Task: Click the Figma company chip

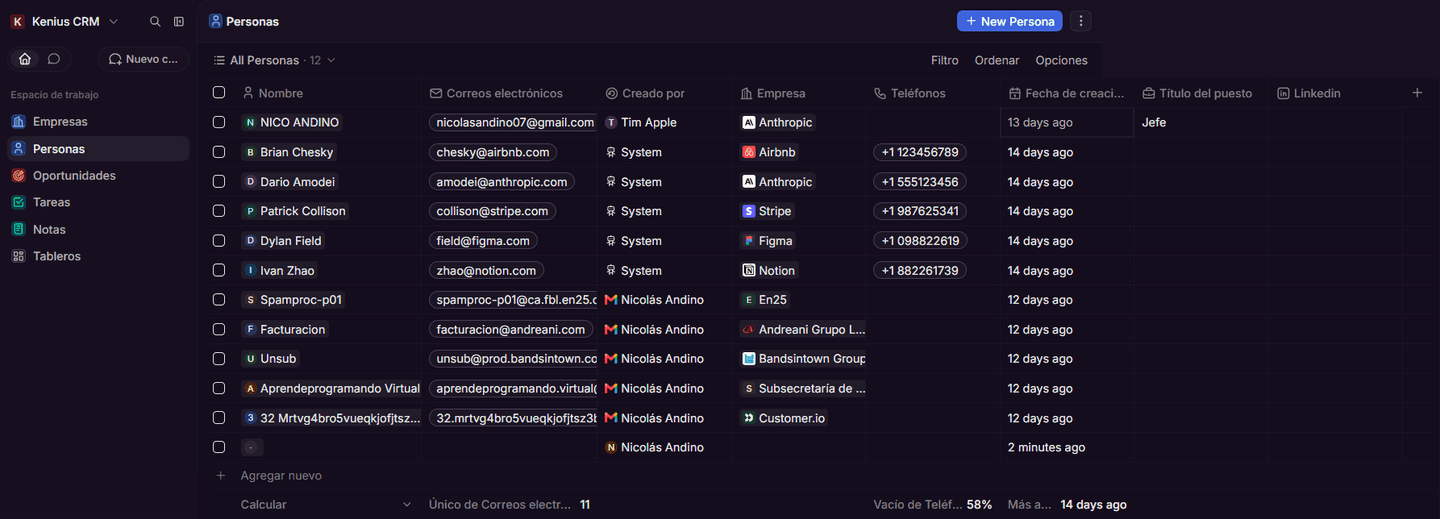Action: coord(768,241)
